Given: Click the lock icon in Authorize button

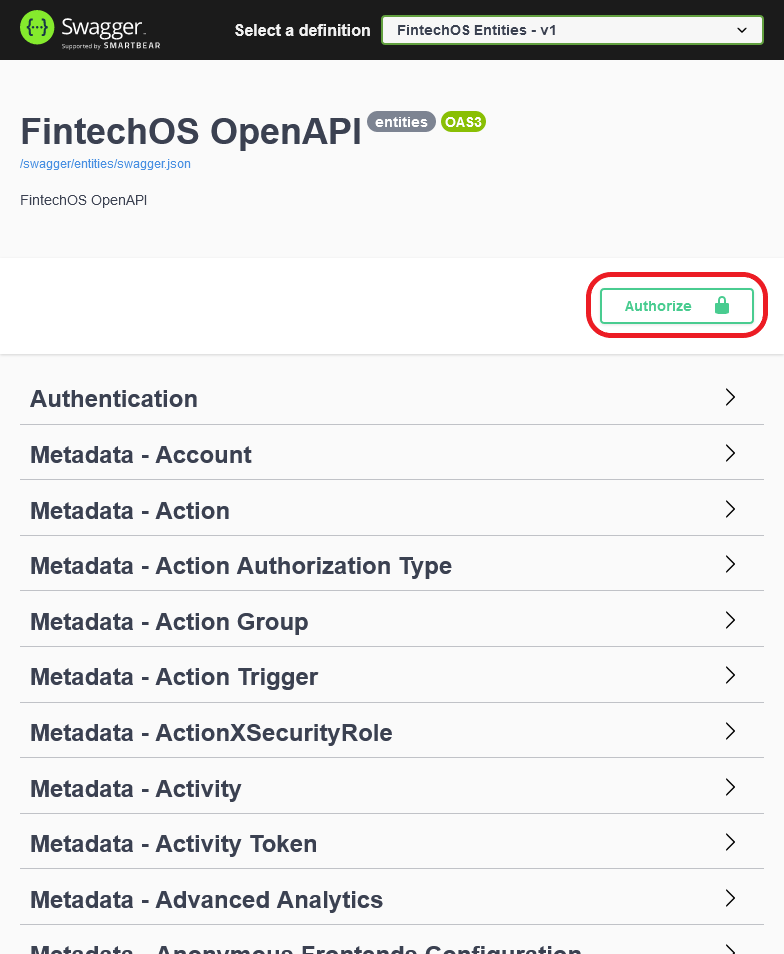Looking at the screenshot, I should click(722, 306).
